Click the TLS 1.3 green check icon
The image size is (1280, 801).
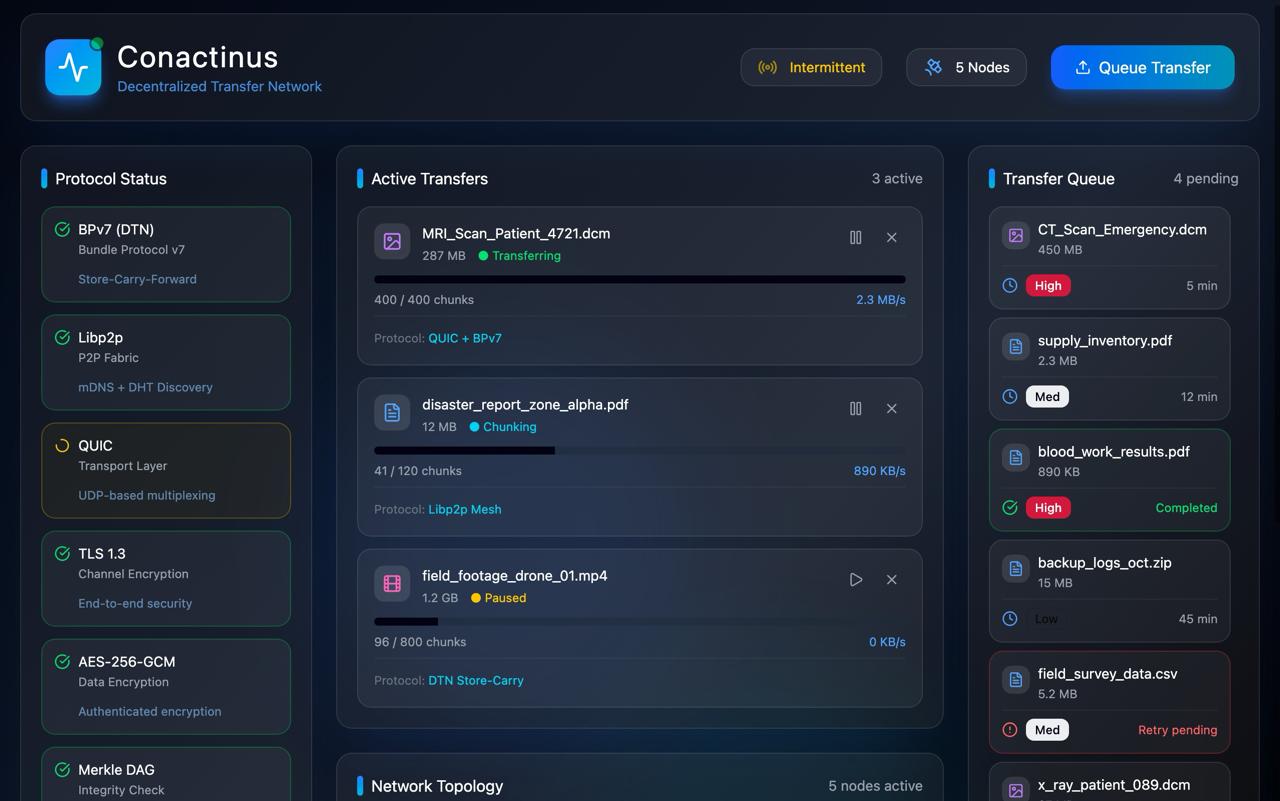click(x=62, y=553)
